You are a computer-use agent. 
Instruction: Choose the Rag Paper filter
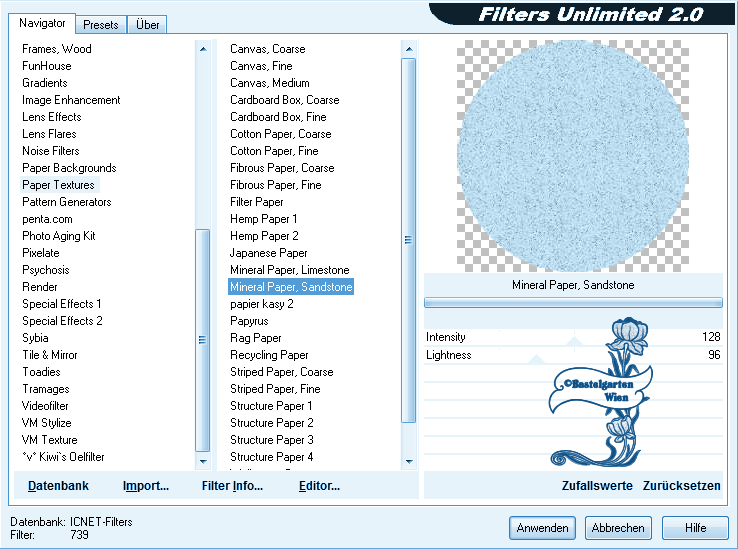click(256, 338)
